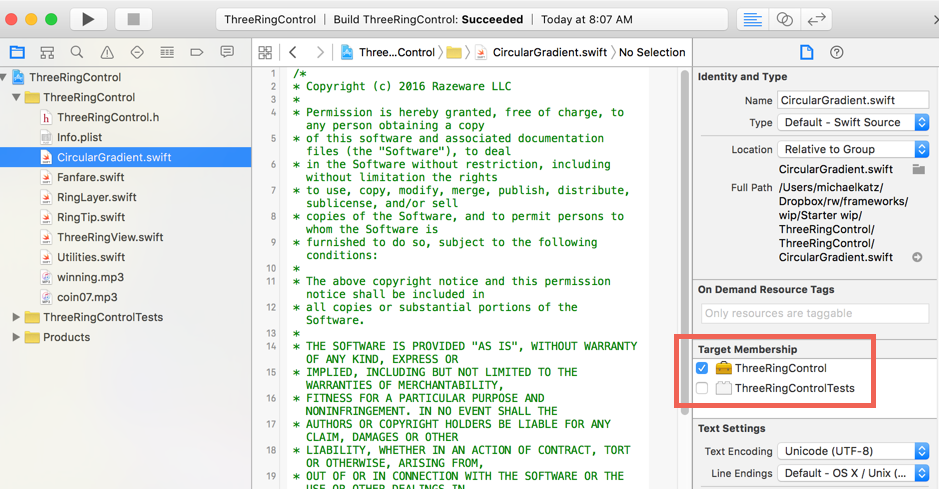Stop the running scheme
The height and width of the screenshot is (489, 939).
(x=134, y=19)
